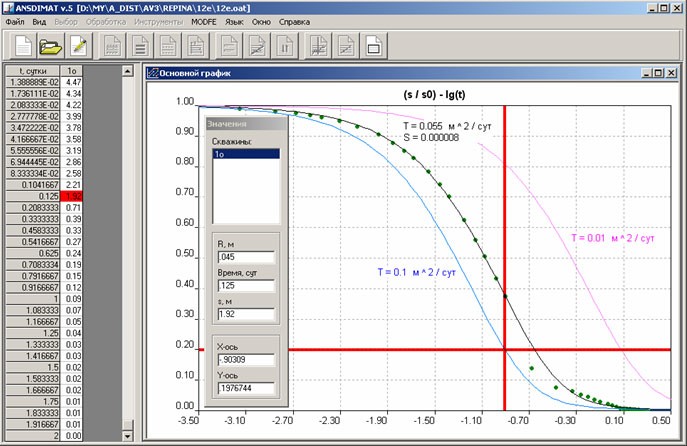687x446 pixels.
Task: Click the Основной график window title icon
Action: pyautogui.click(x=153, y=73)
